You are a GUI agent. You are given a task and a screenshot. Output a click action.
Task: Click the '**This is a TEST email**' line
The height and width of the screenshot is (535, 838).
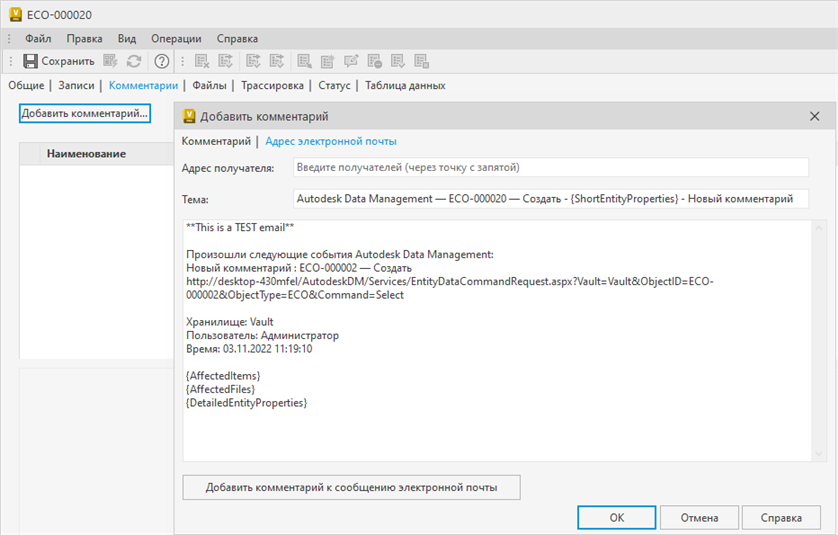[240, 228]
